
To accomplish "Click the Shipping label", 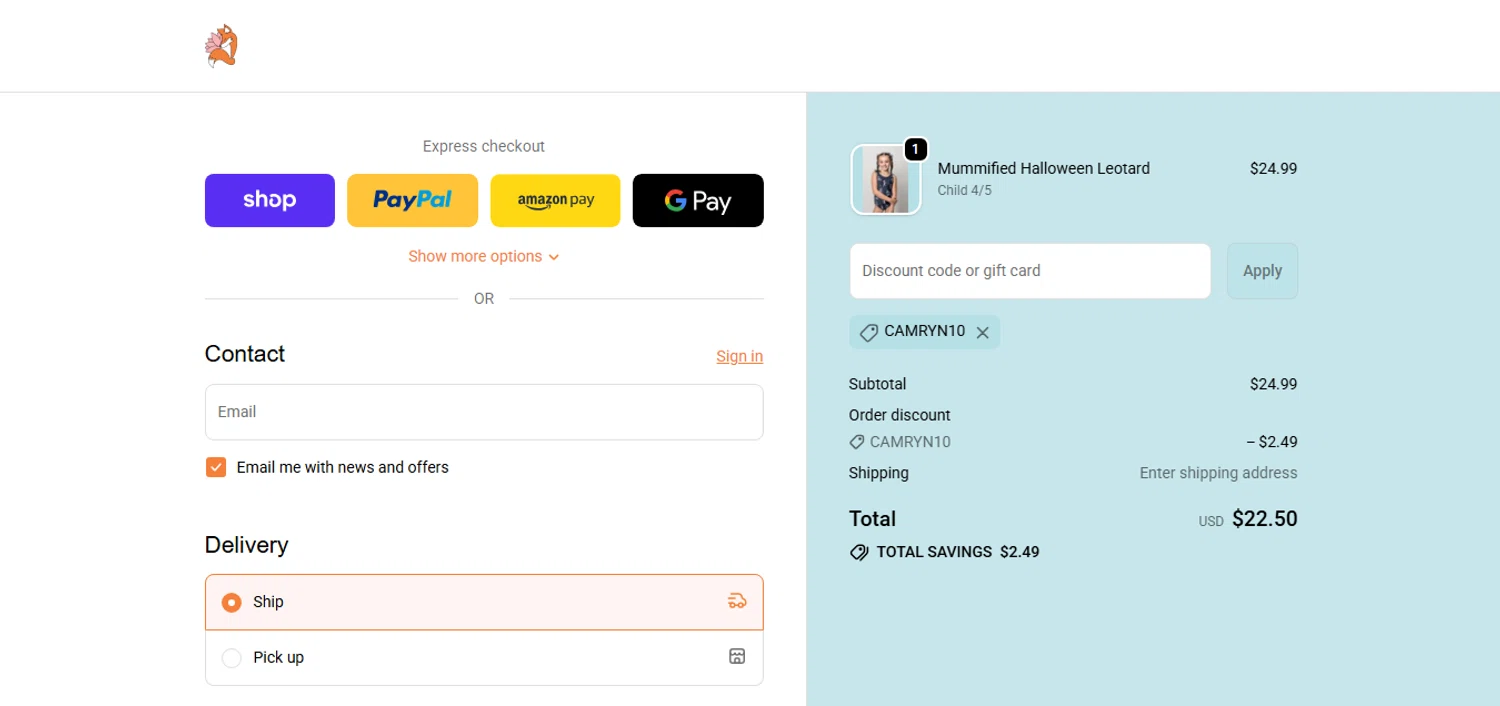I will [879, 473].
